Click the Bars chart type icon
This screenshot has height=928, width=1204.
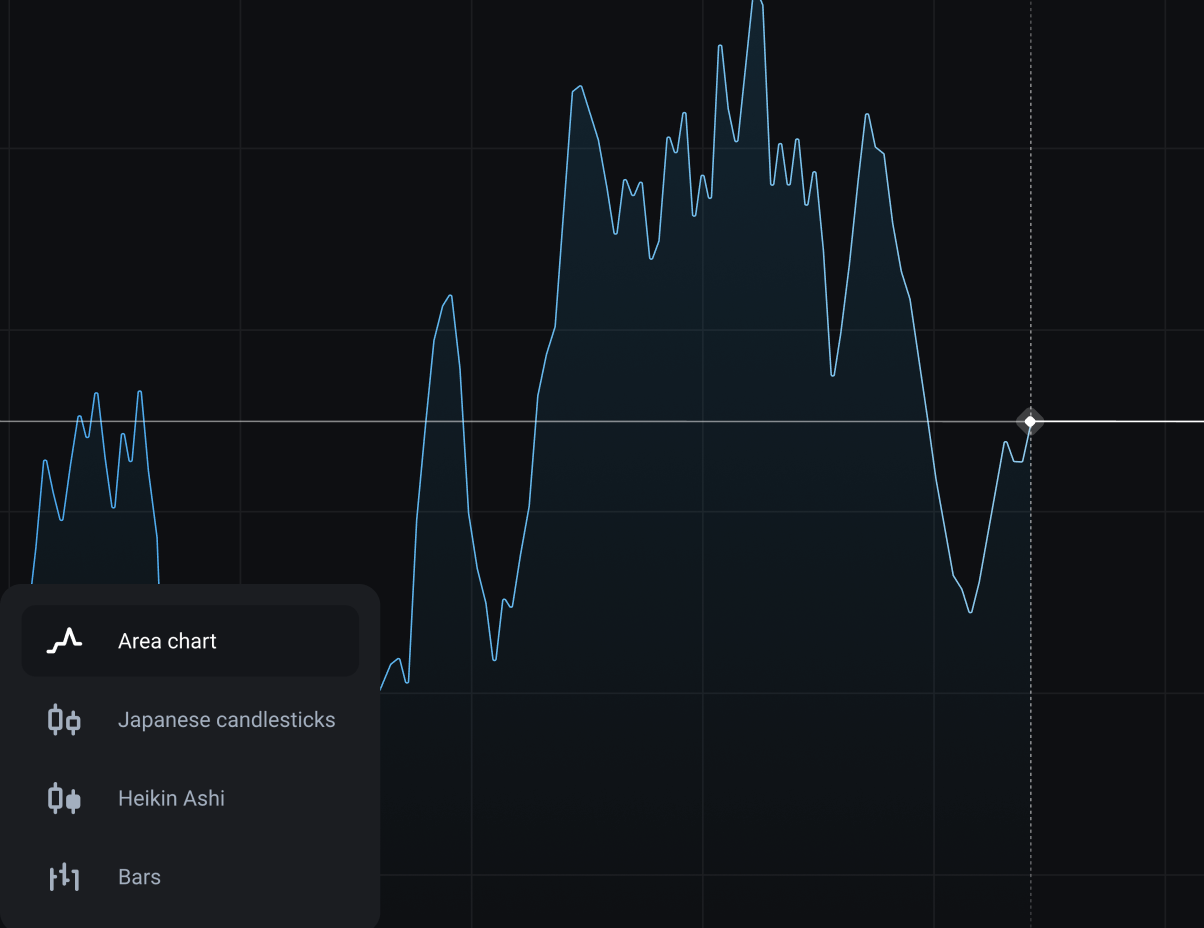pyautogui.click(x=64, y=877)
